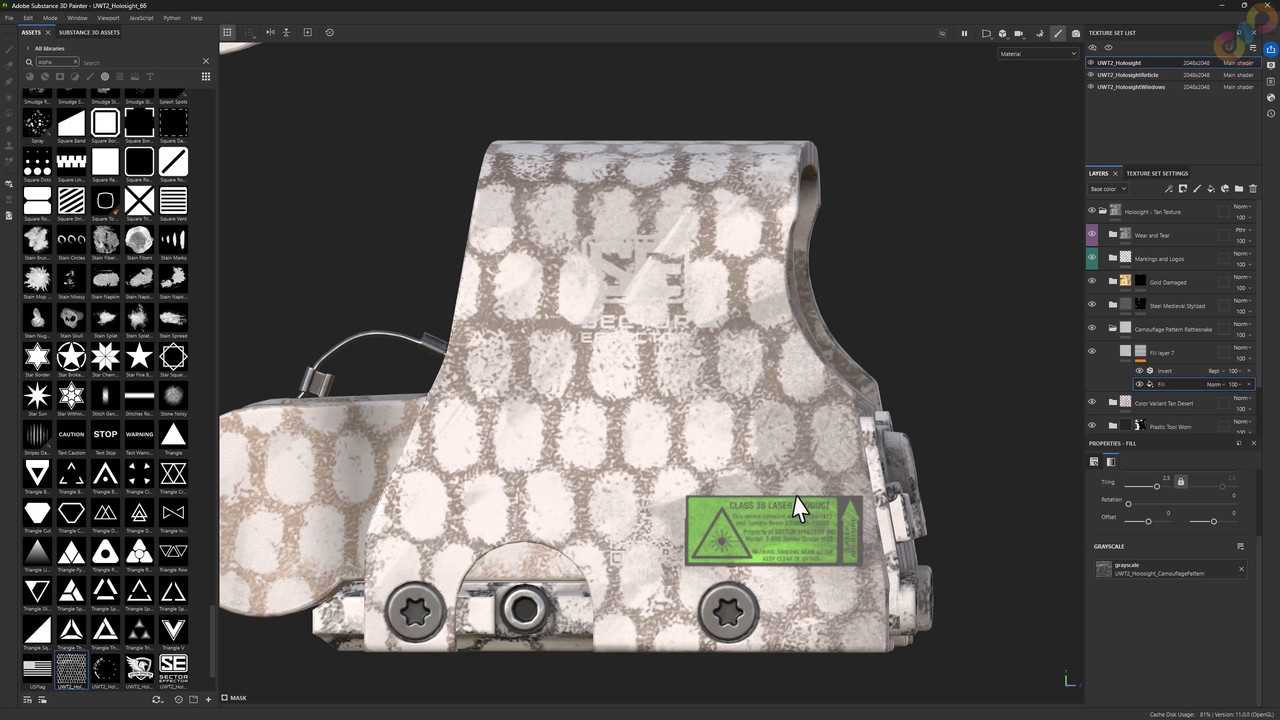The height and width of the screenshot is (720, 1280).
Task: Click the Stain Circles alpha
Action: [x=71, y=240]
